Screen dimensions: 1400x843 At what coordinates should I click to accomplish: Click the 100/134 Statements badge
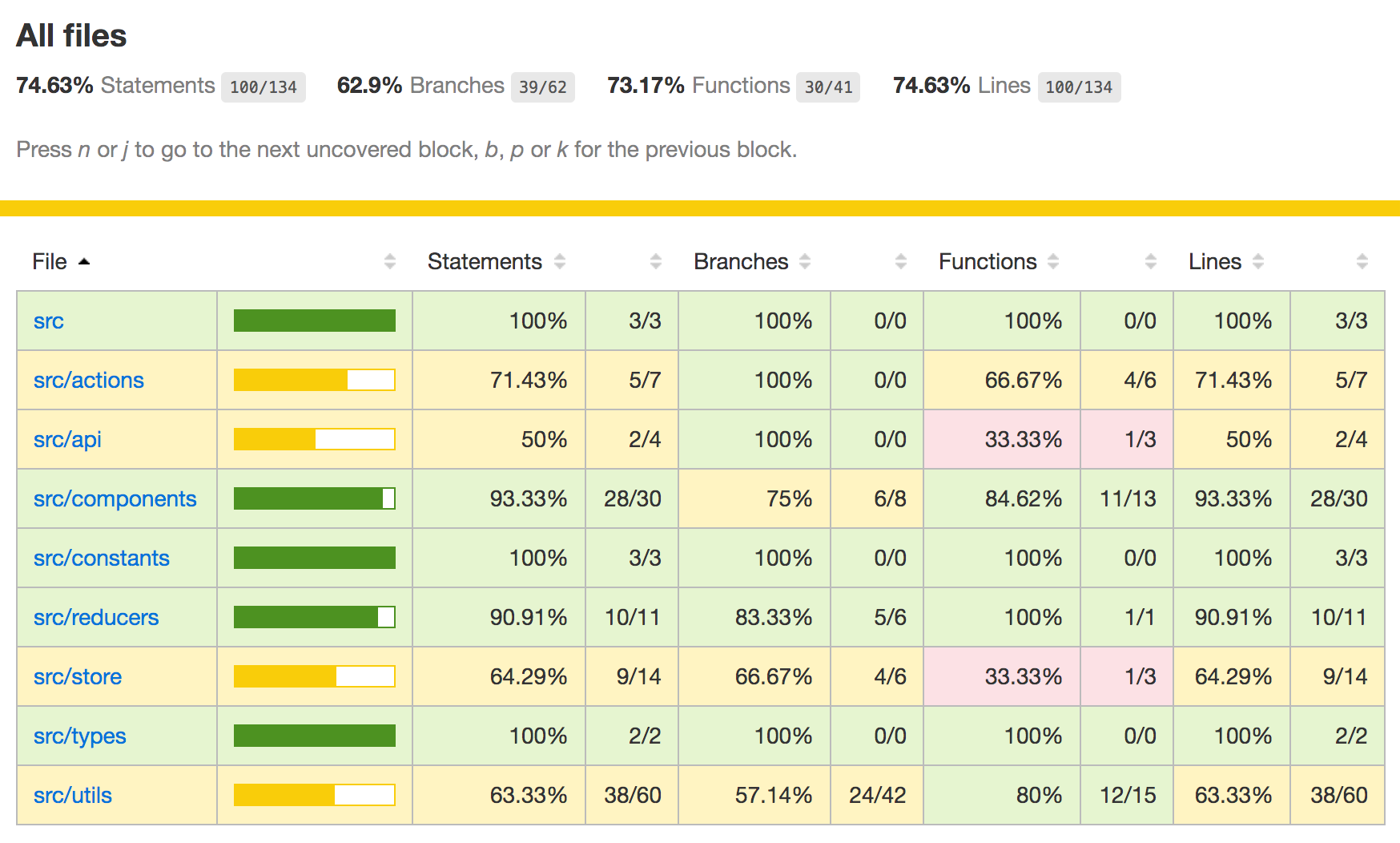tap(264, 87)
